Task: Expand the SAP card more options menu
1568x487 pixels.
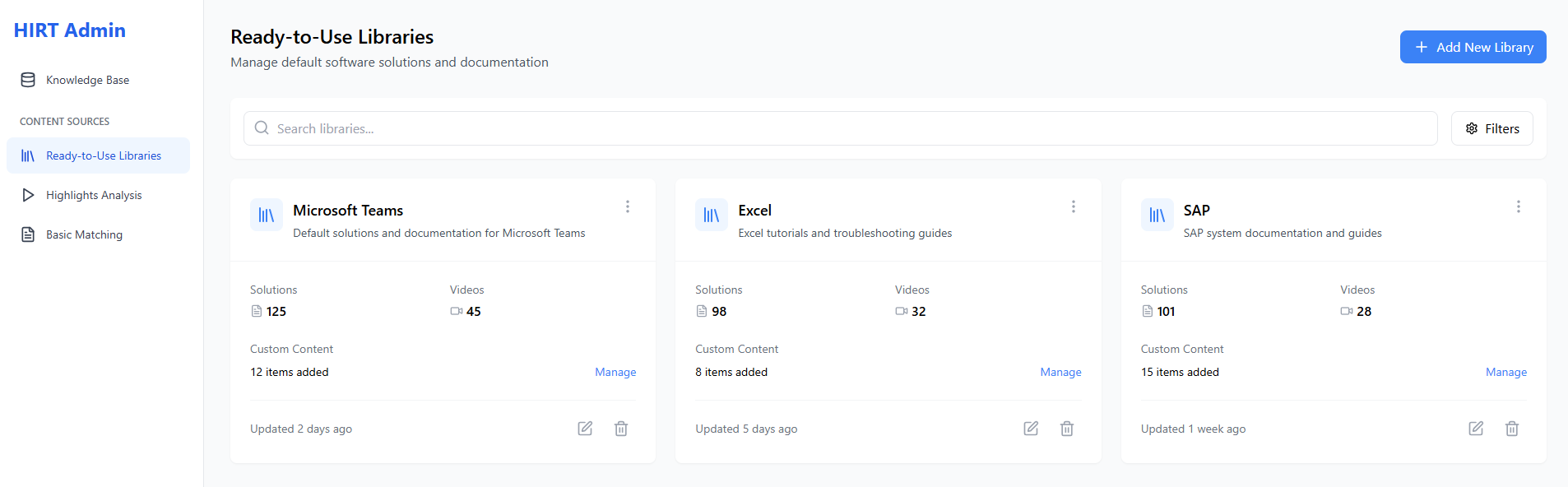Action: pyautogui.click(x=1518, y=206)
